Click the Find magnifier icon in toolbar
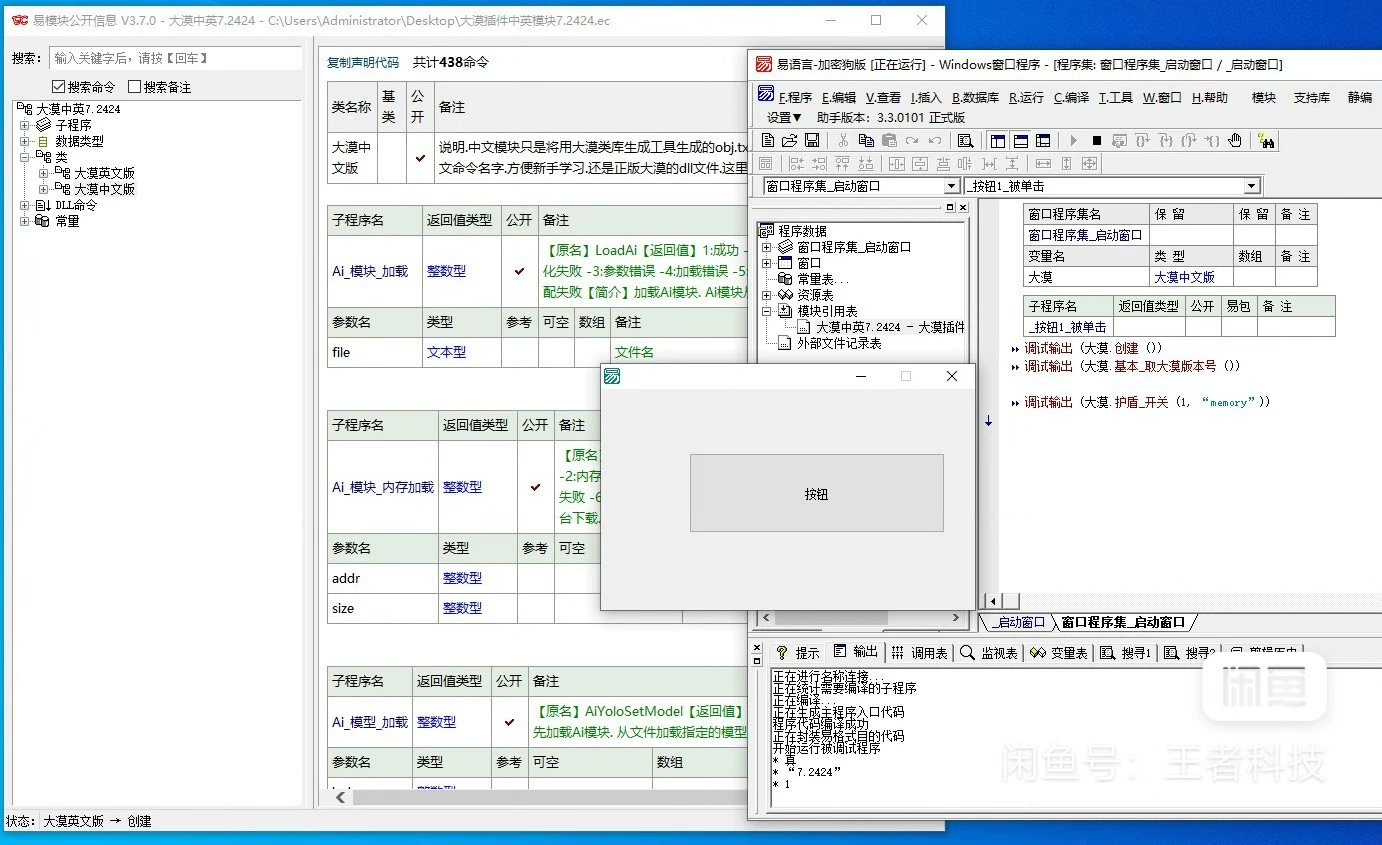The height and width of the screenshot is (845, 1382). [x=965, y=141]
